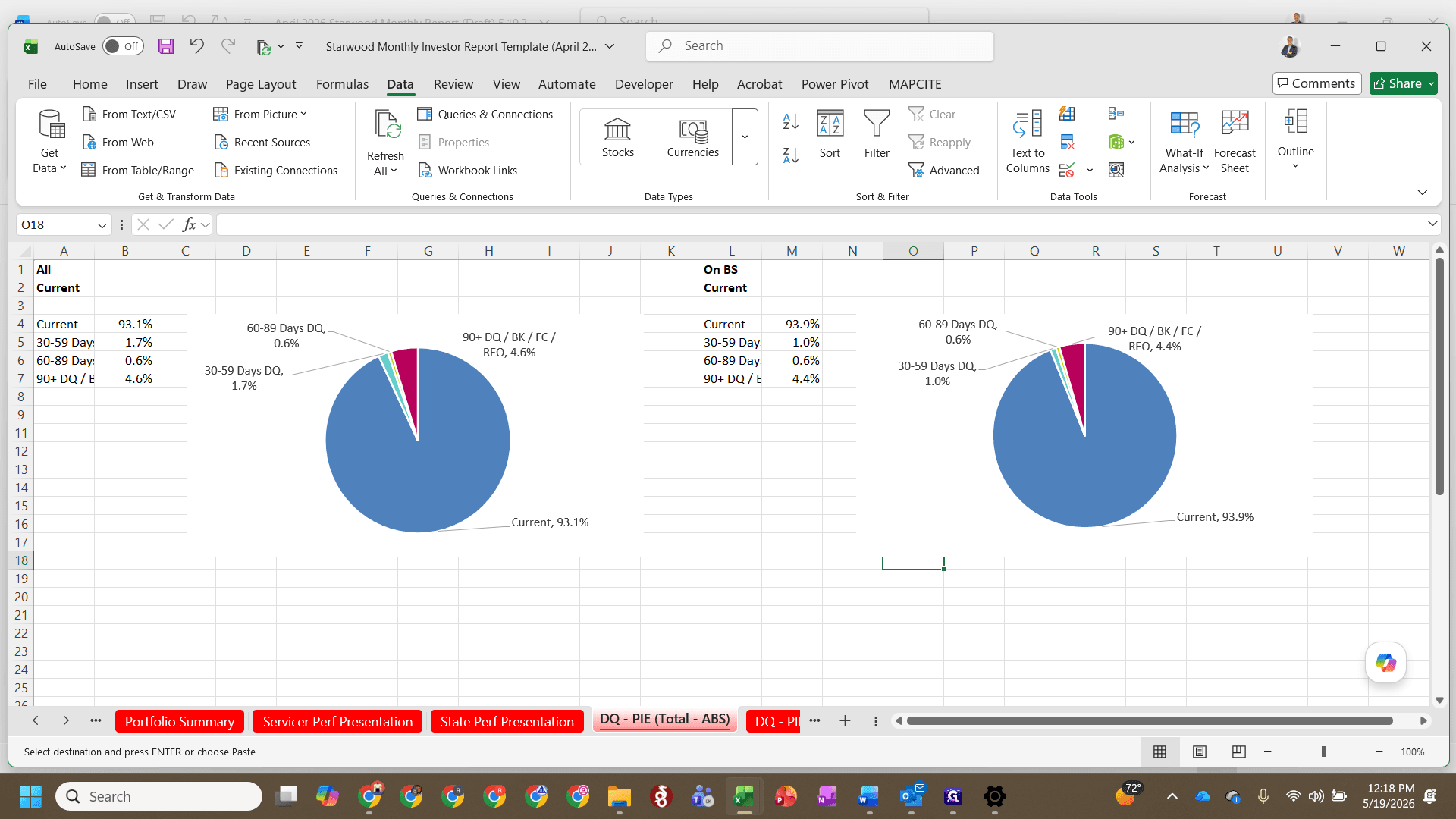Expand What-If Analysis menu
Viewport: 1456px width, 819px height.
(1184, 142)
